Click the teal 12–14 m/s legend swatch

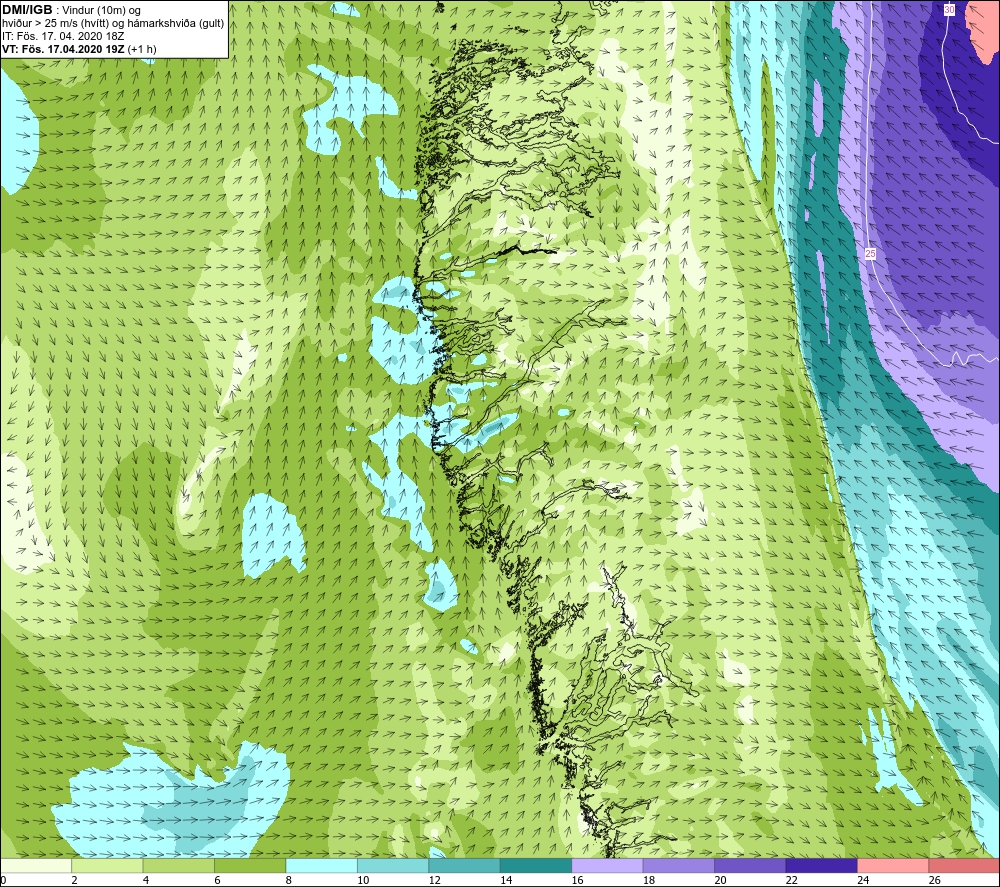(464, 865)
